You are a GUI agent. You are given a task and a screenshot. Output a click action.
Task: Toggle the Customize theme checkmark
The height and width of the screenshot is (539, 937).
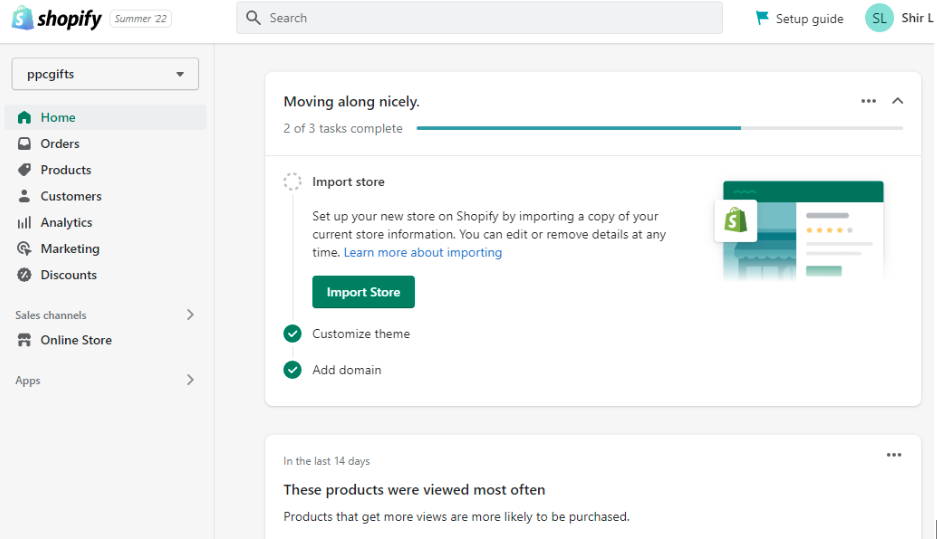coord(292,334)
